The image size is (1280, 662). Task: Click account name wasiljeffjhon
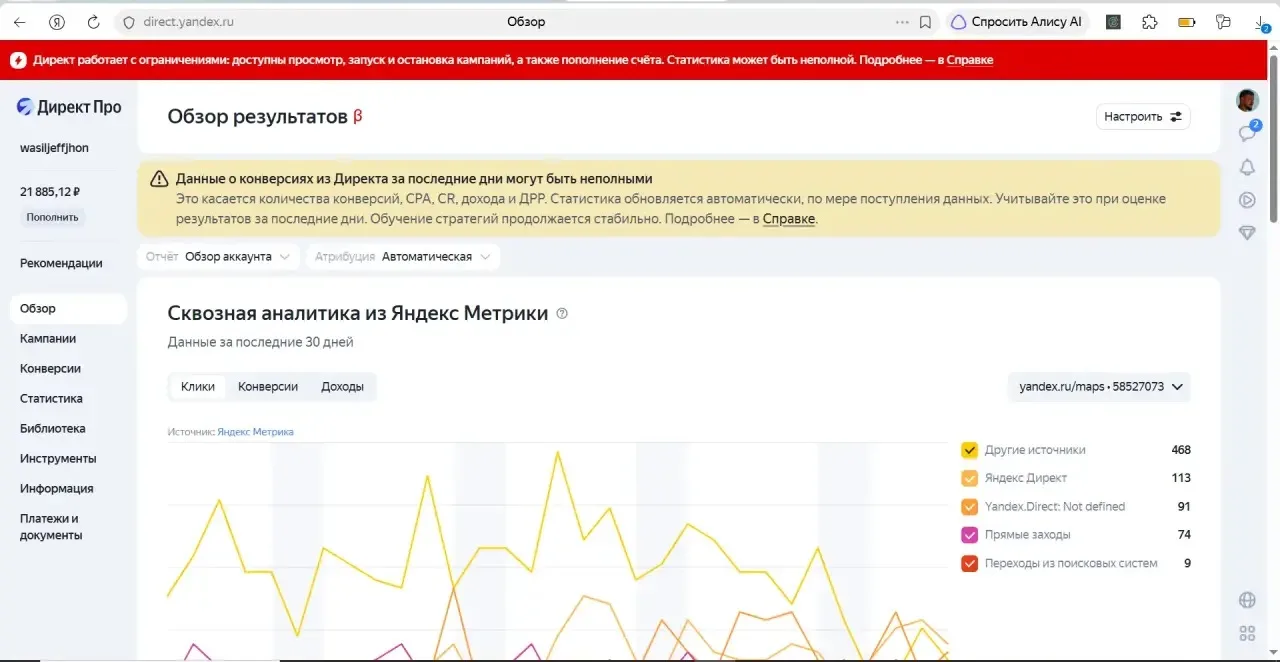pyautogui.click(x=54, y=148)
